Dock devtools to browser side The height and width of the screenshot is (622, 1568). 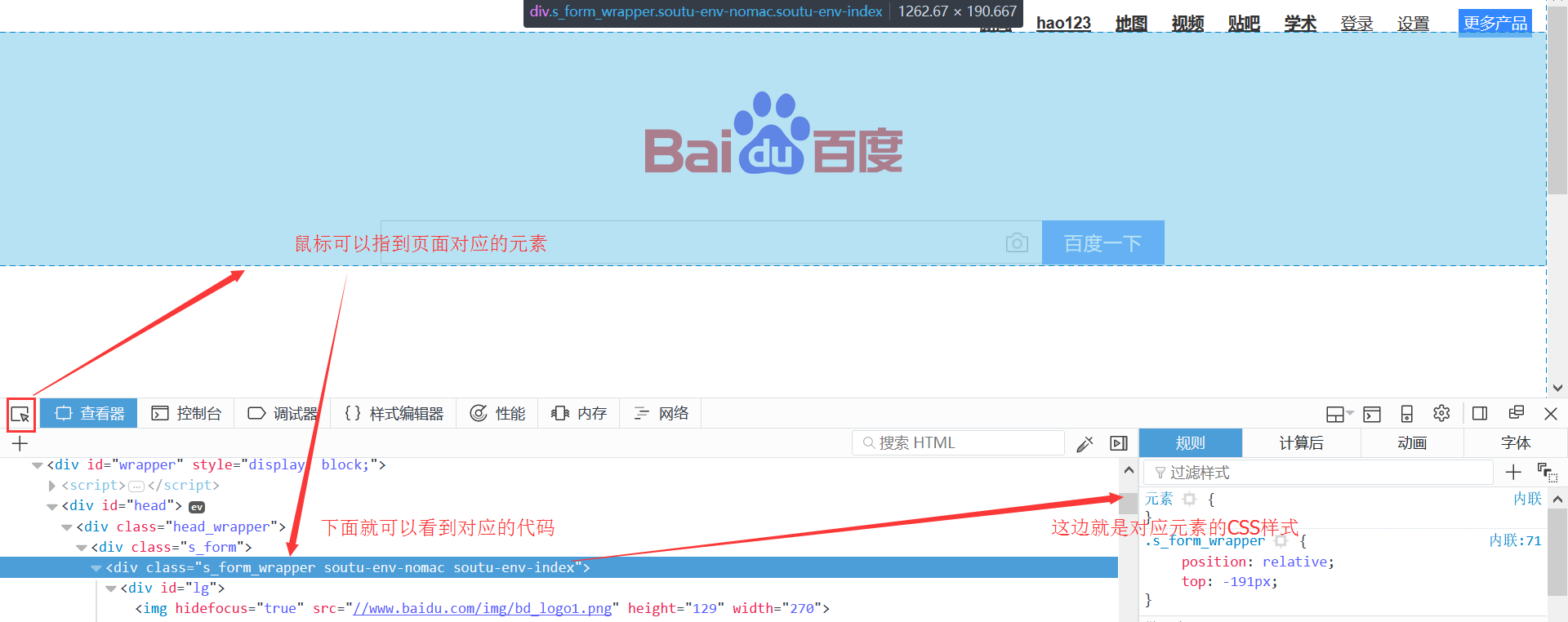point(1480,413)
